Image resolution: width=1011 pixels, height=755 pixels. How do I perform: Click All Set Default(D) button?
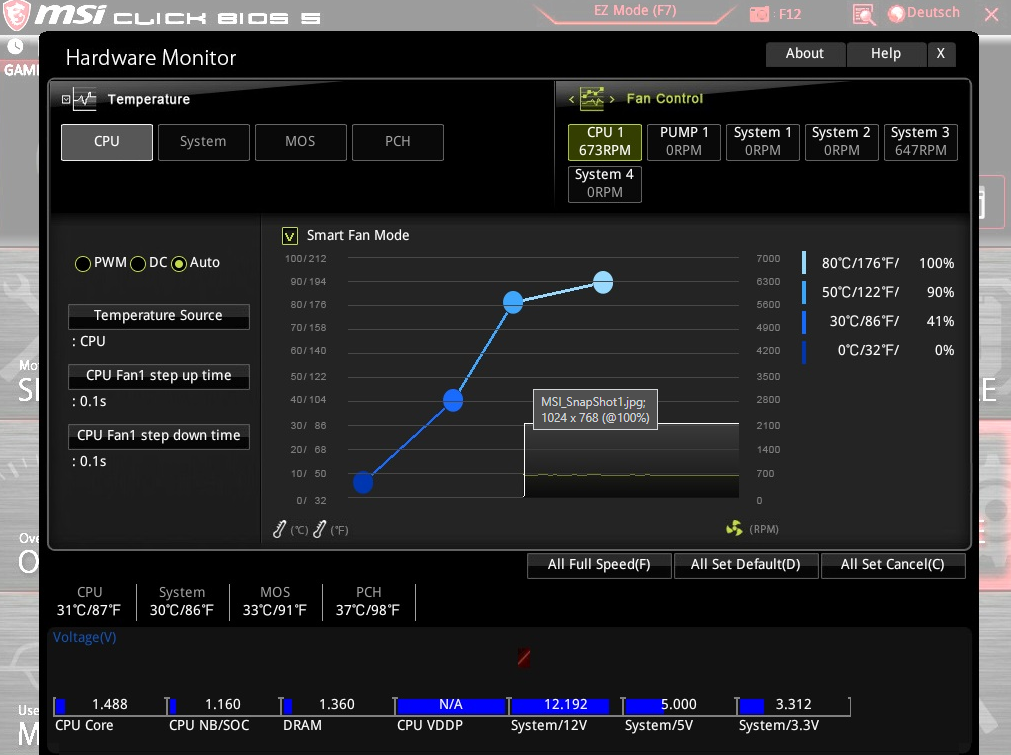pos(746,565)
